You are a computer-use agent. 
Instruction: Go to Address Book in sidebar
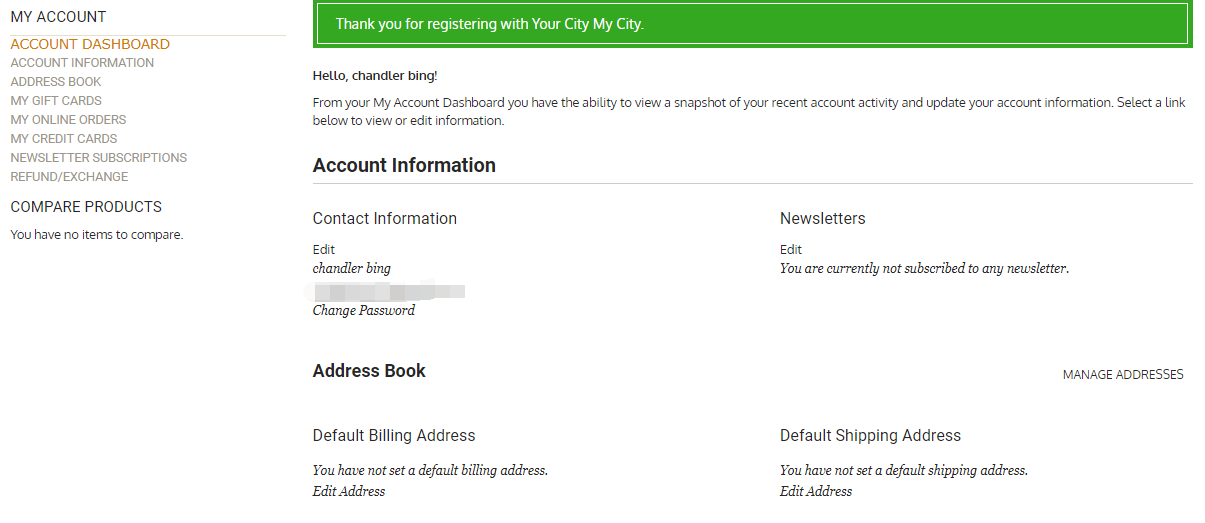click(56, 82)
